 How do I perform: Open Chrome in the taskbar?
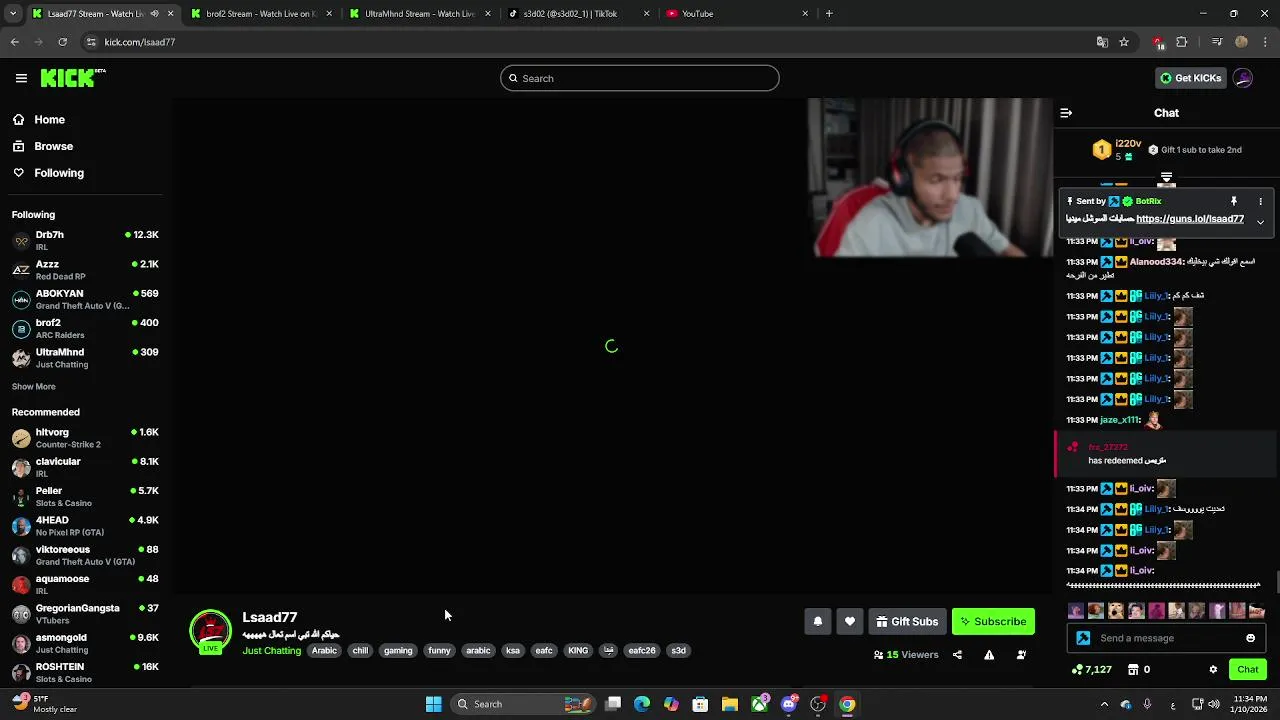(847, 704)
